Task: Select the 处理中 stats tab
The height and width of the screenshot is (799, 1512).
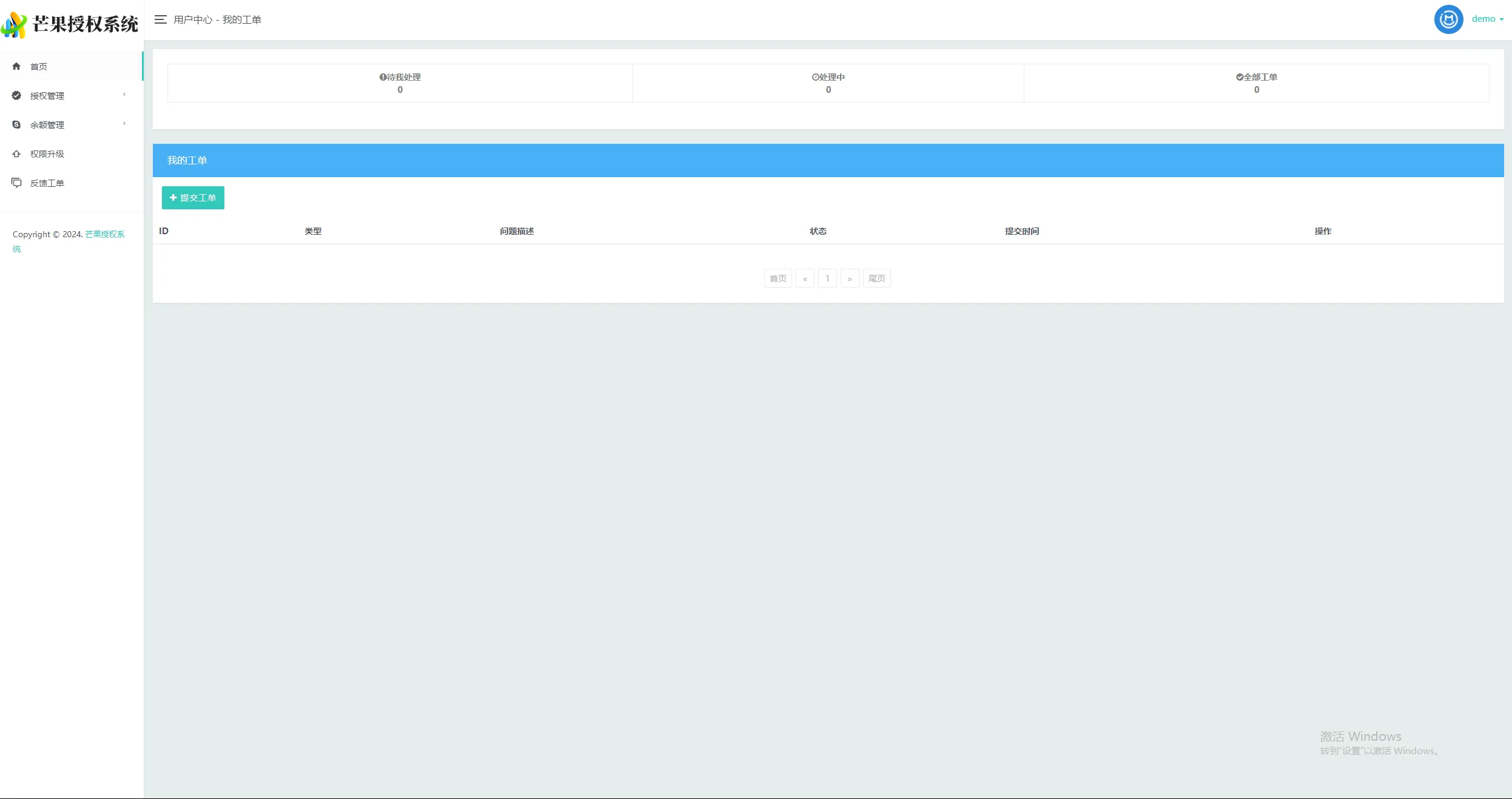Action: 828,83
